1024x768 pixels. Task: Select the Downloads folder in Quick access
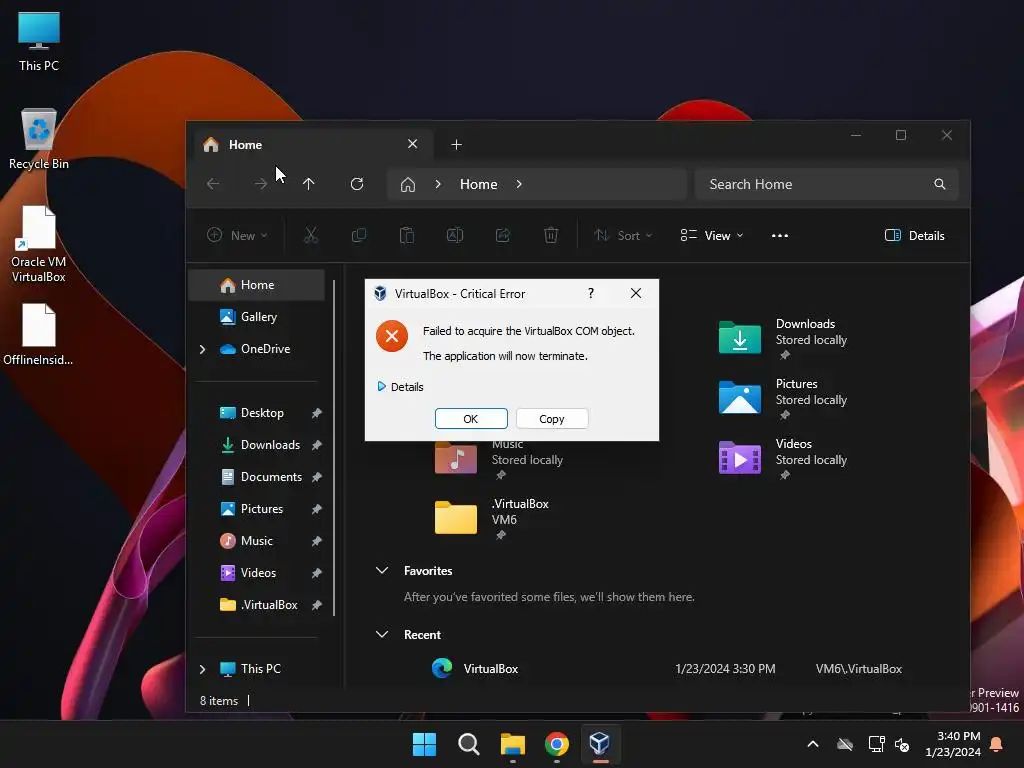pyautogui.click(x=784, y=338)
